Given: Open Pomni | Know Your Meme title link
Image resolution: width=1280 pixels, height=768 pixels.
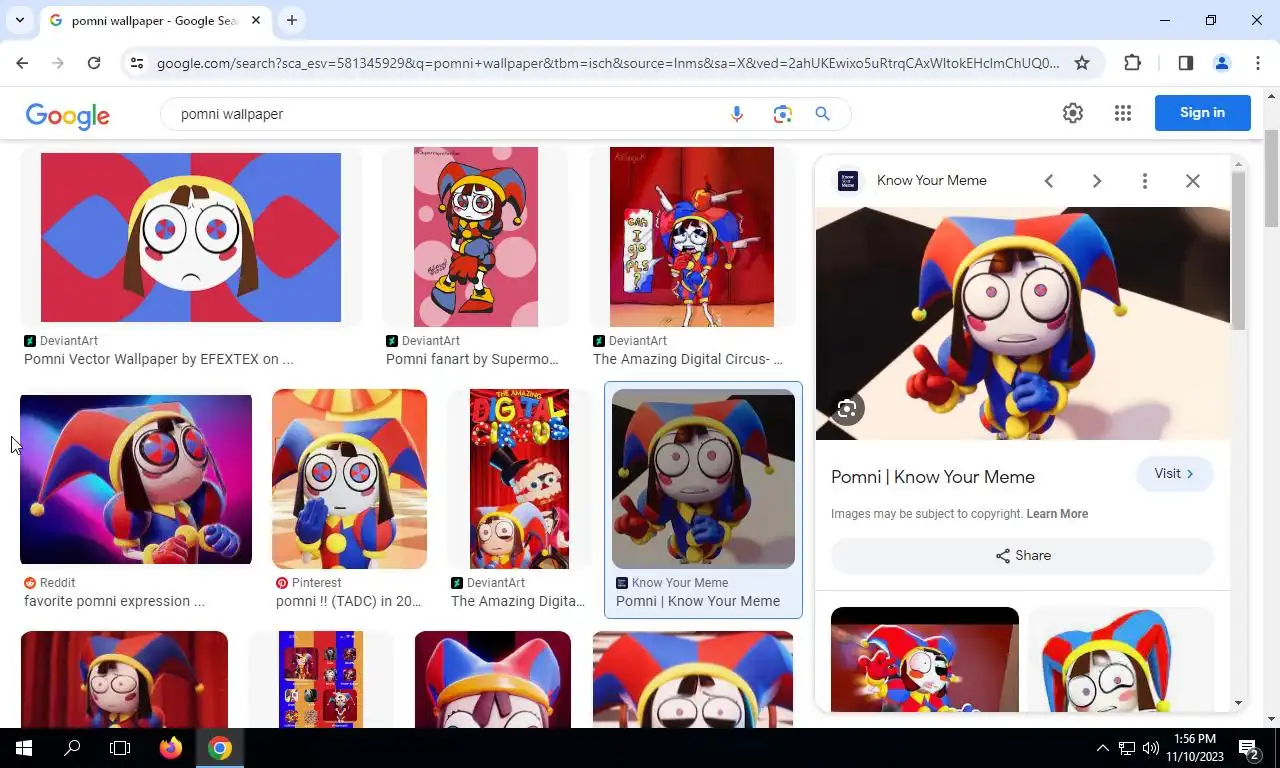Looking at the screenshot, I should [933, 477].
